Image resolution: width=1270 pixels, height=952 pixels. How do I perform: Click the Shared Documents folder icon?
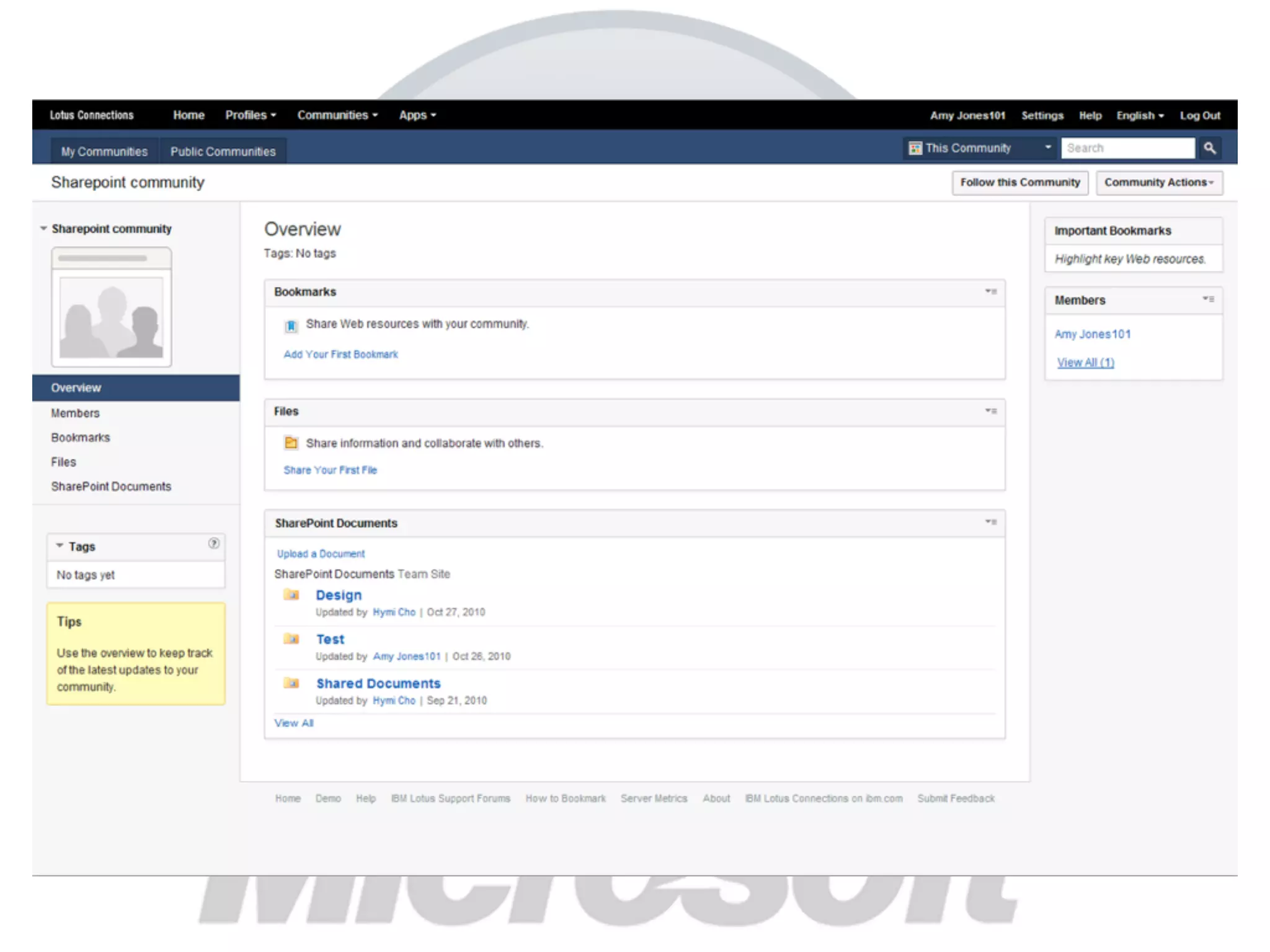click(x=291, y=683)
